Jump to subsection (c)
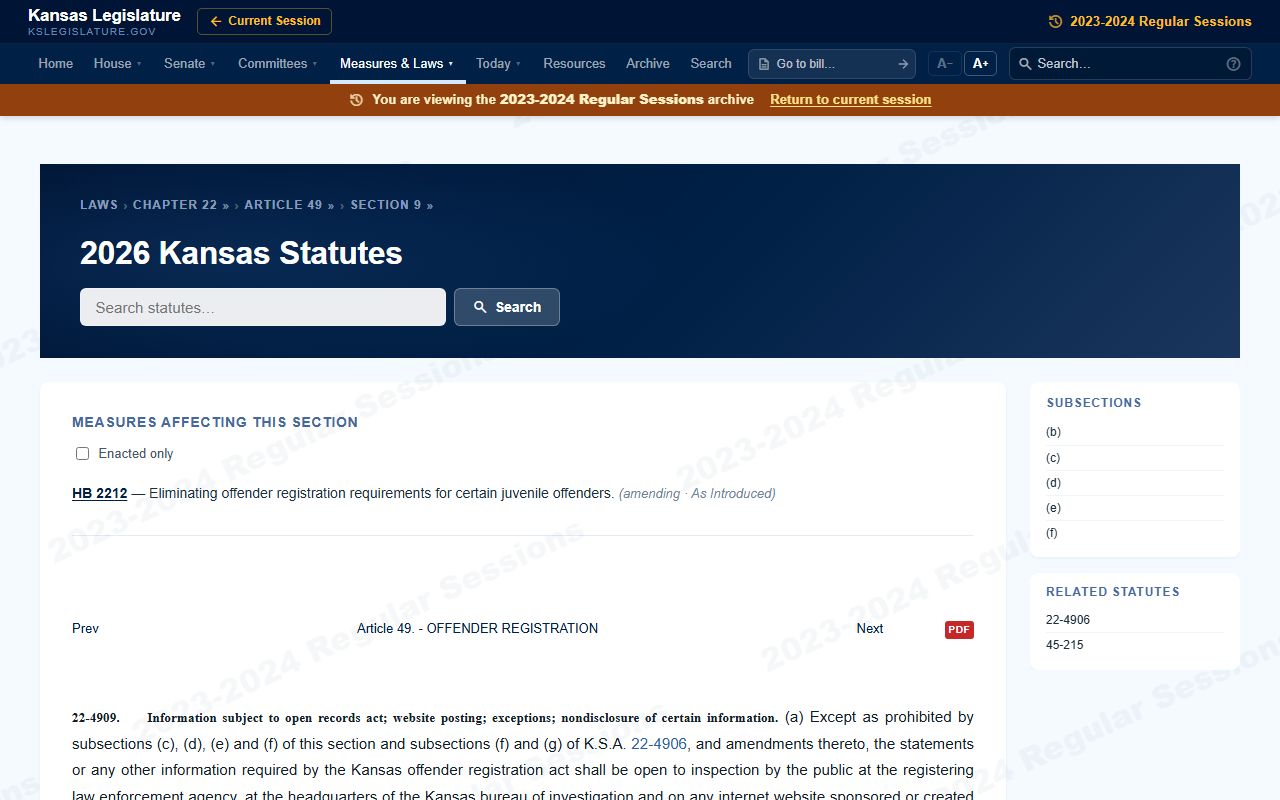This screenshot has width=1280, height=800. 1053,458
